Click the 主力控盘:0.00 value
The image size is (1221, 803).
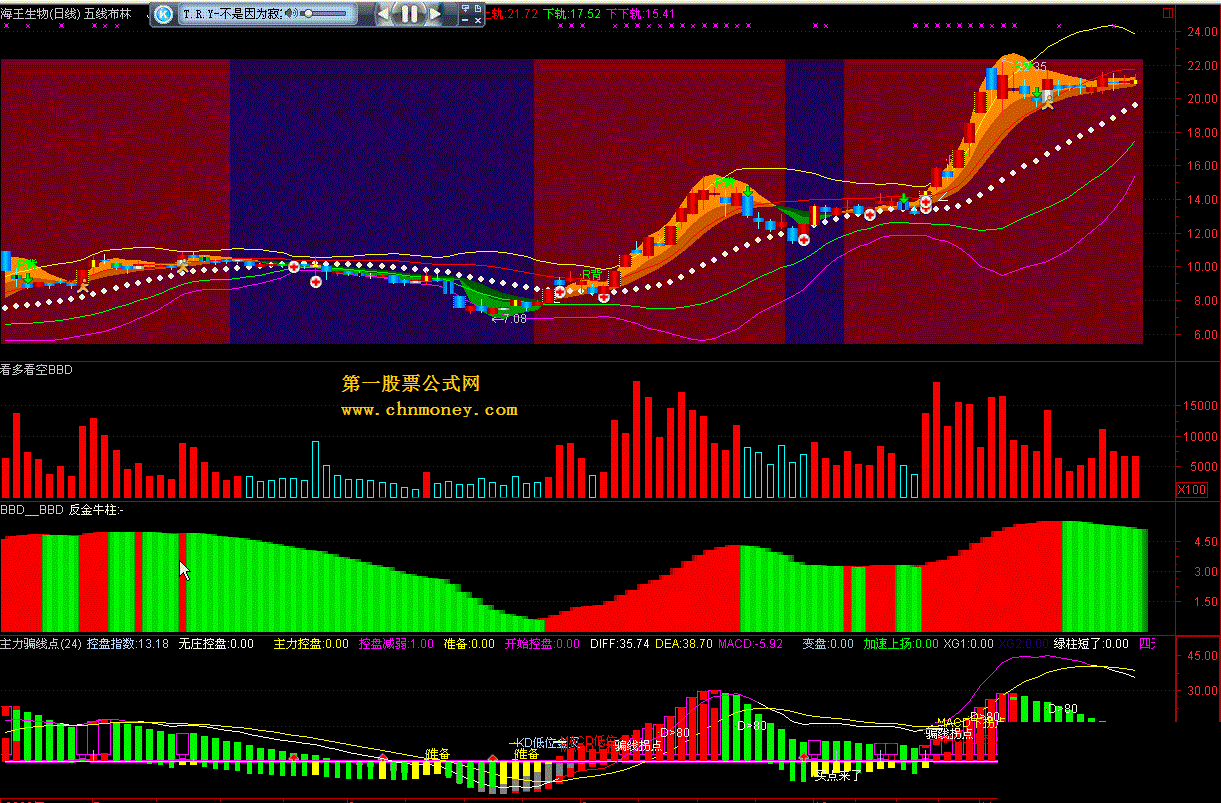(x=311, y=644)
